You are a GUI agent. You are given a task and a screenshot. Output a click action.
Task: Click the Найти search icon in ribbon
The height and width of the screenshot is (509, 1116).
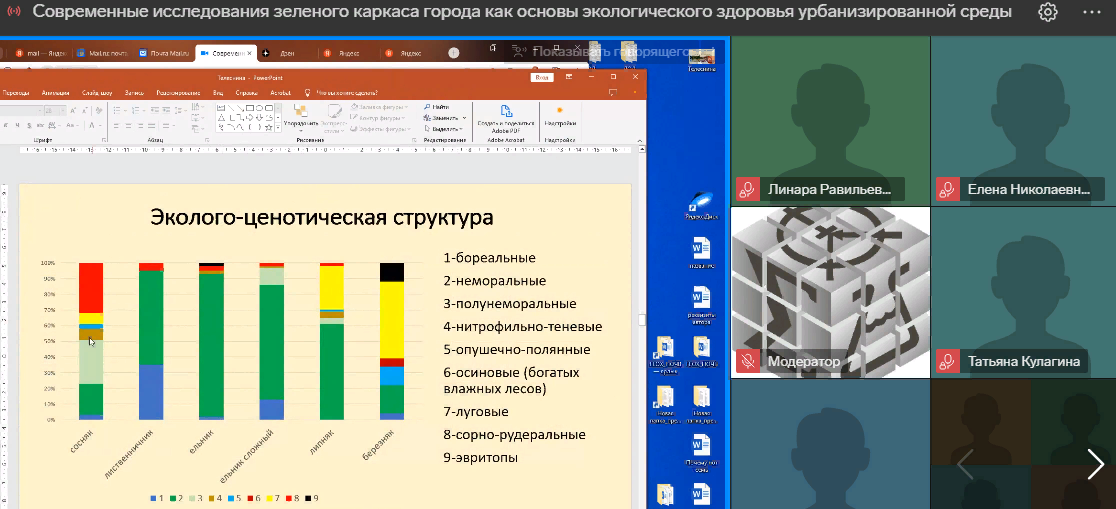pyautogui.click(x=428, y=106)
